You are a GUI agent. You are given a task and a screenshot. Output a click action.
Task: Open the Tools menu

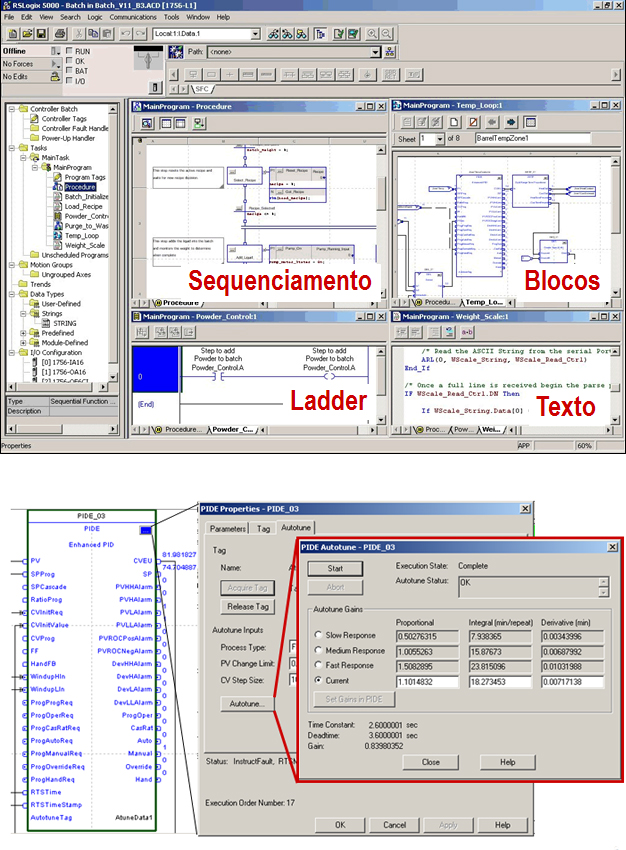tap(171, 17)
